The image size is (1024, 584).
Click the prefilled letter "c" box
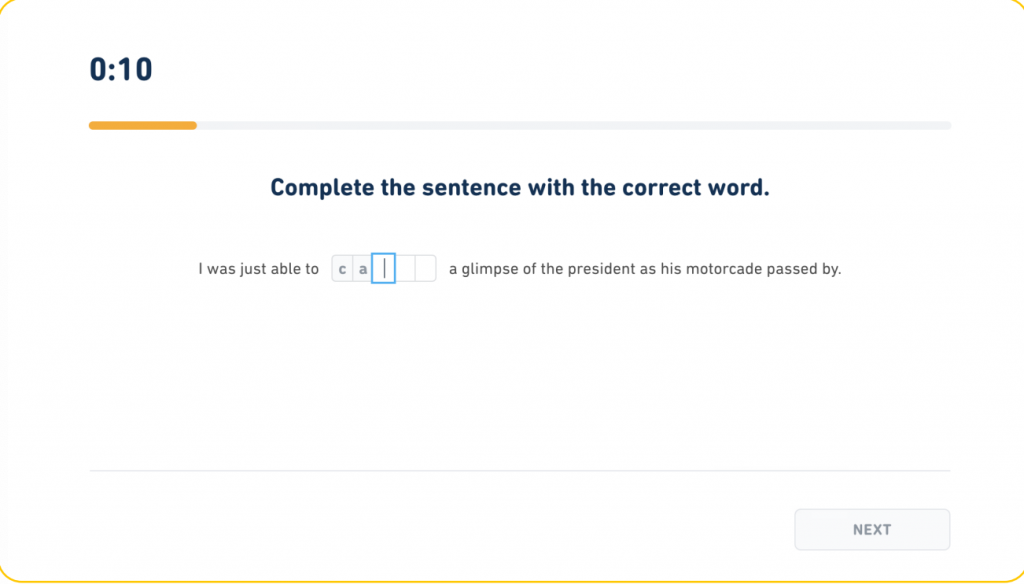[x=342, y=269]
